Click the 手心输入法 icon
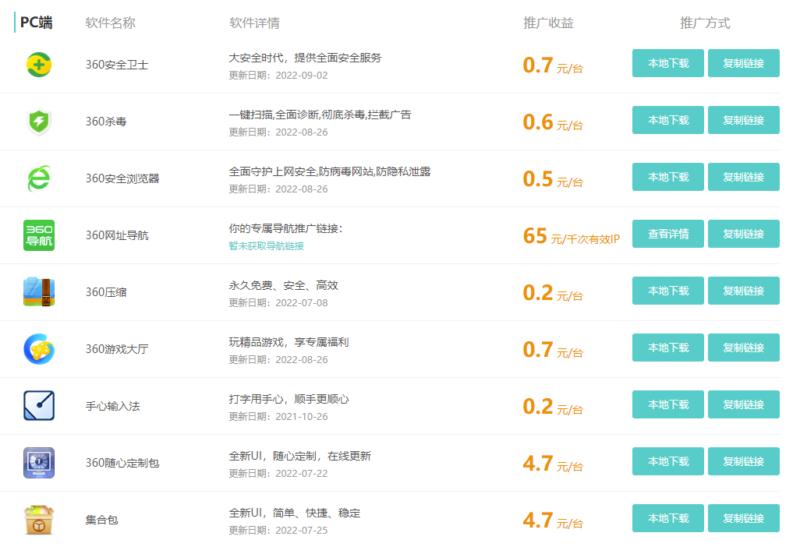This screenshot has width=800, height=547. pos(39,406)
